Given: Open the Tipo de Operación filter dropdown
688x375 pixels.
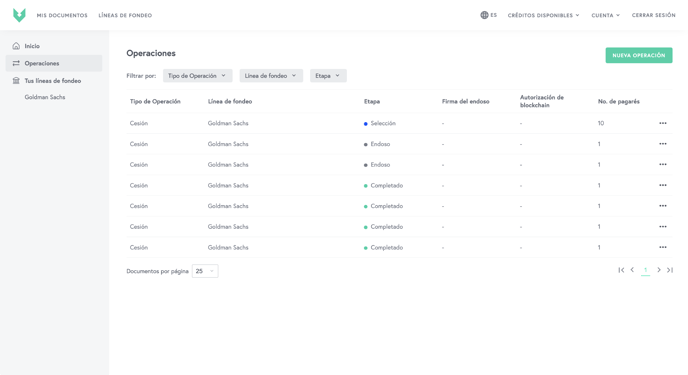Looking at the screenshot, I should 197,76.
